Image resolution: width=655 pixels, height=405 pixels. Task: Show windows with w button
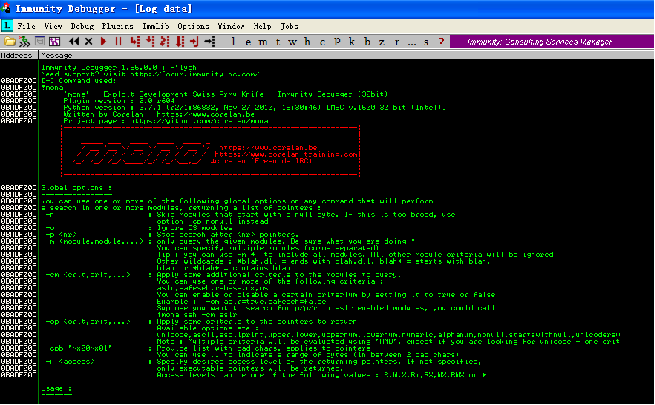click(293, 41)
